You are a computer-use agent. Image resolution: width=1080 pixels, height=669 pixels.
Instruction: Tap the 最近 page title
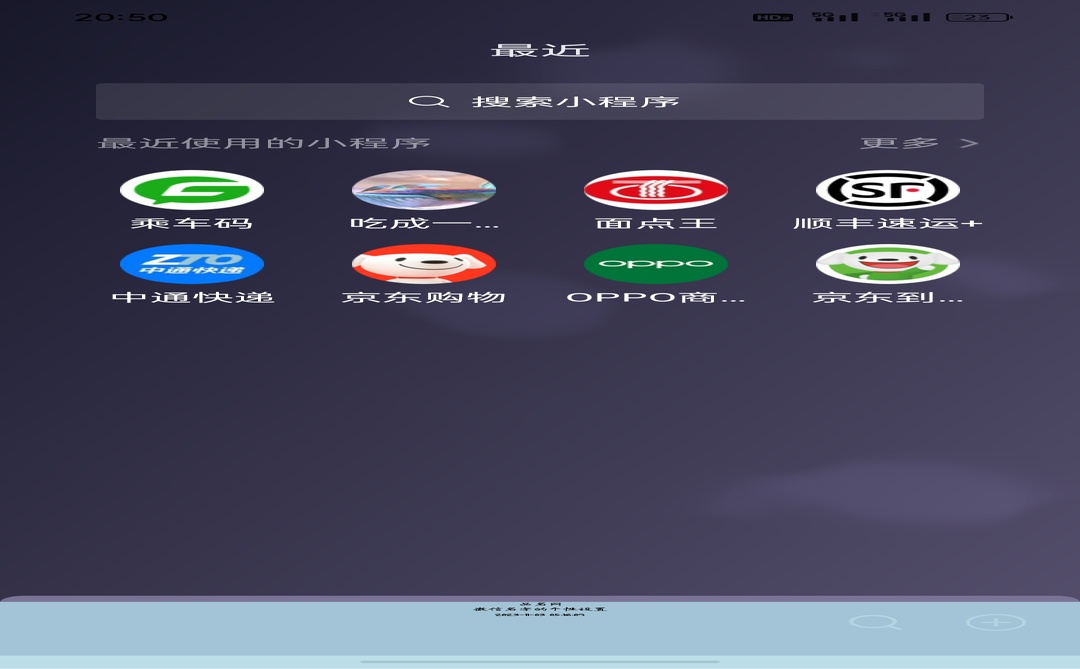[540, 50]
